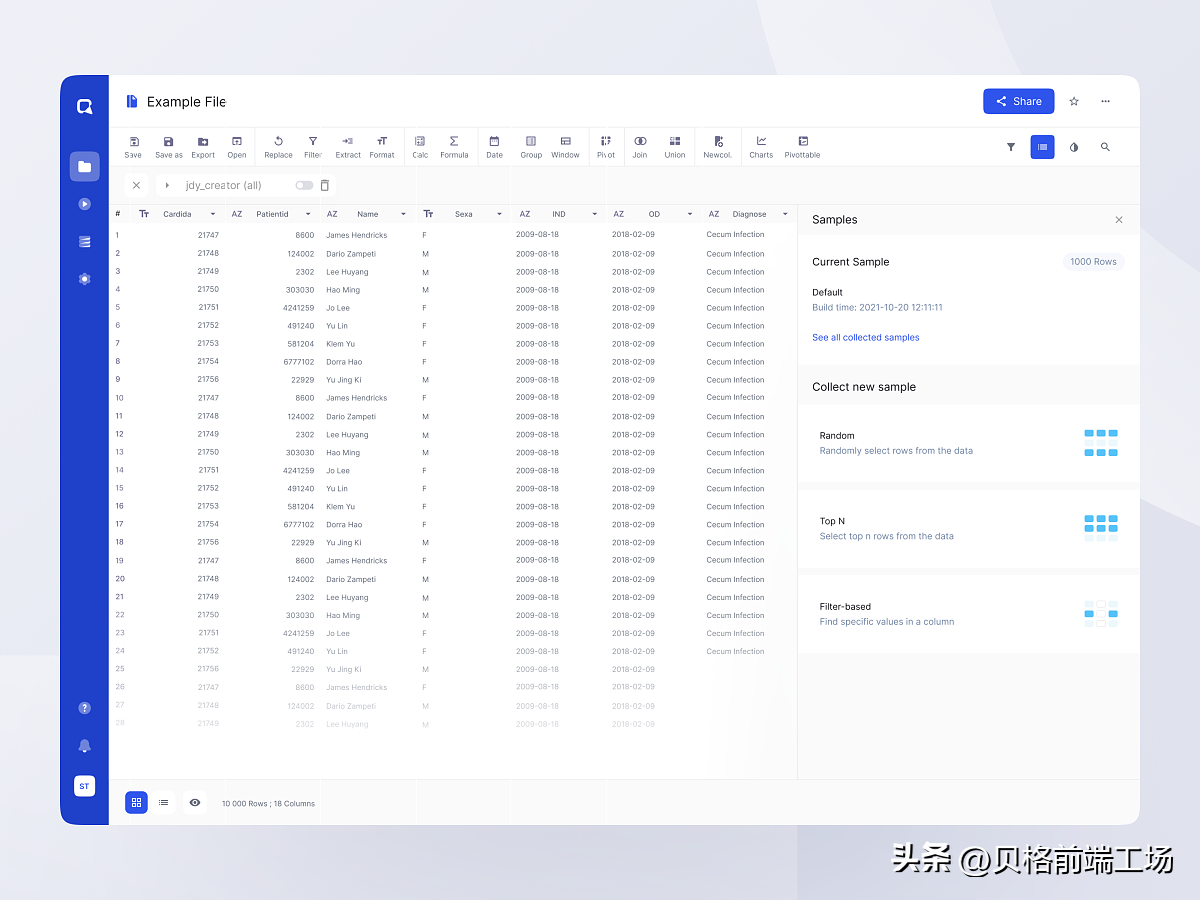Image resolution: width=1200 pixels, height=900 pixels.
Task: Choose the Random sample option
Action: coord(968,443)
